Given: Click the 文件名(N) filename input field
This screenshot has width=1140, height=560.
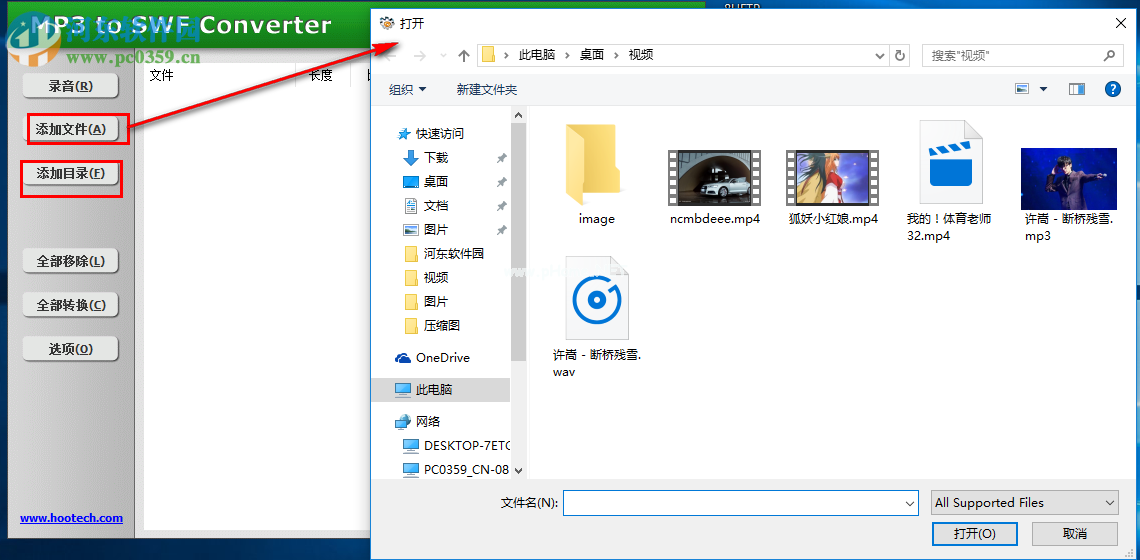Looking at the screenshot, I should [x=741, y=503].
